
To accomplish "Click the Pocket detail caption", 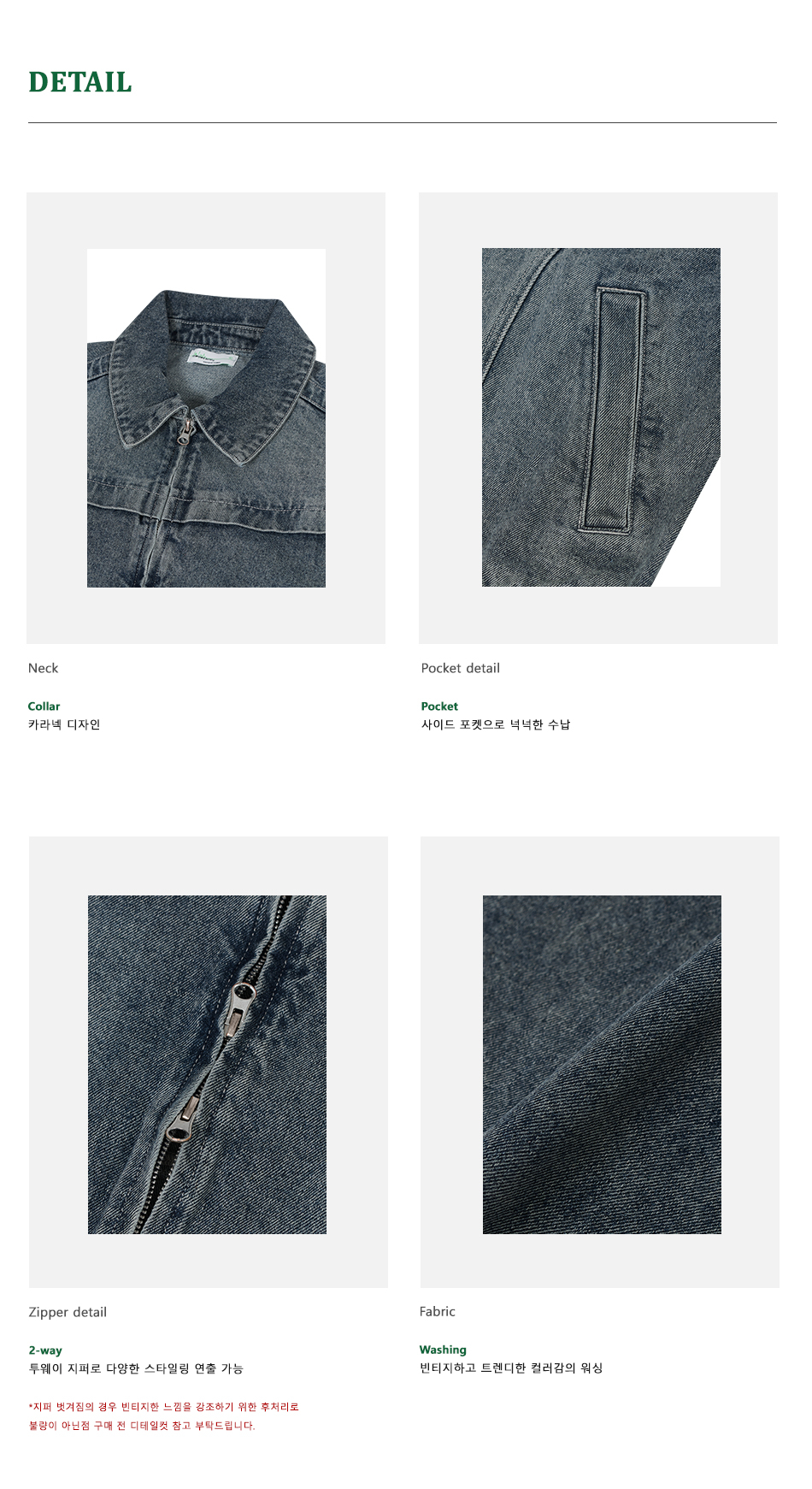I will tap(460, 668).
